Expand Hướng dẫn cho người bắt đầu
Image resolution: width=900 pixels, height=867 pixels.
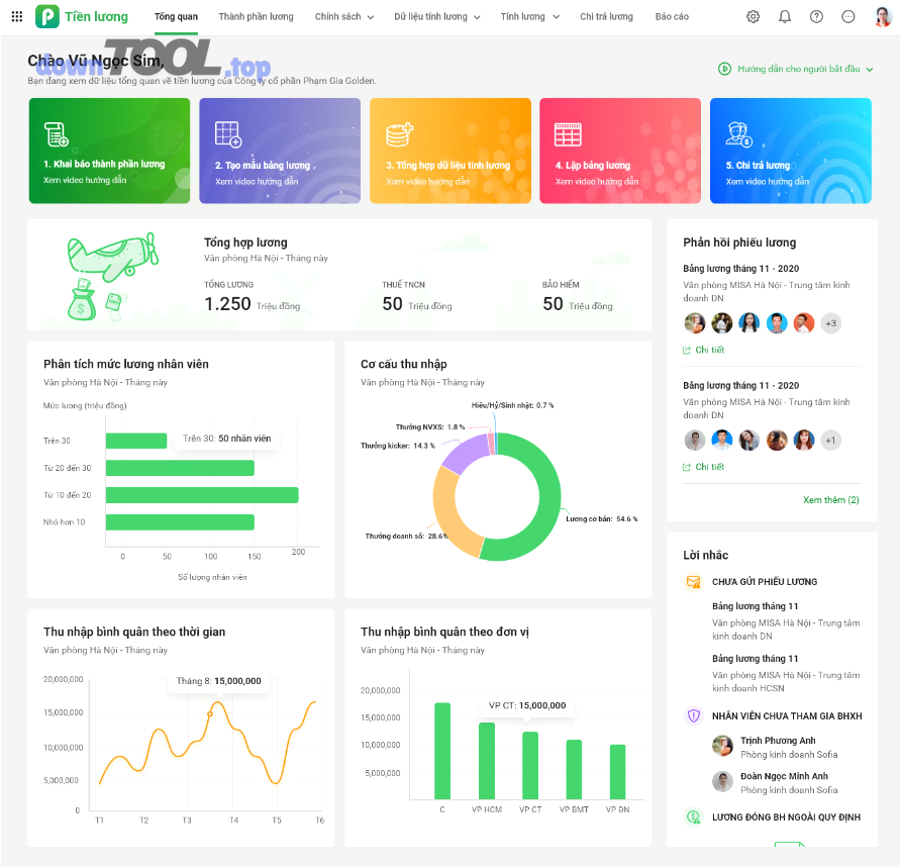click(x=796, y=69)
